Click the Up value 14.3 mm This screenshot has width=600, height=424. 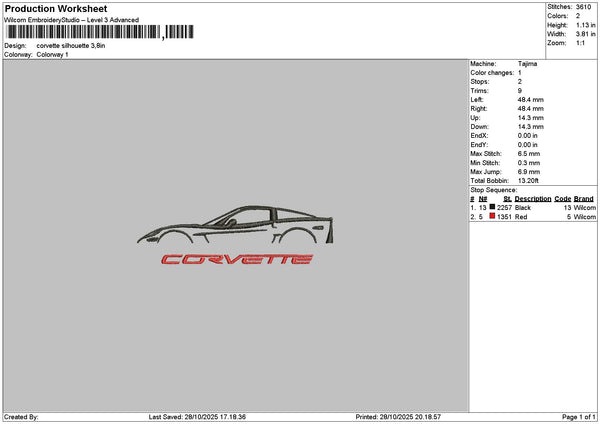pos(530,118)
